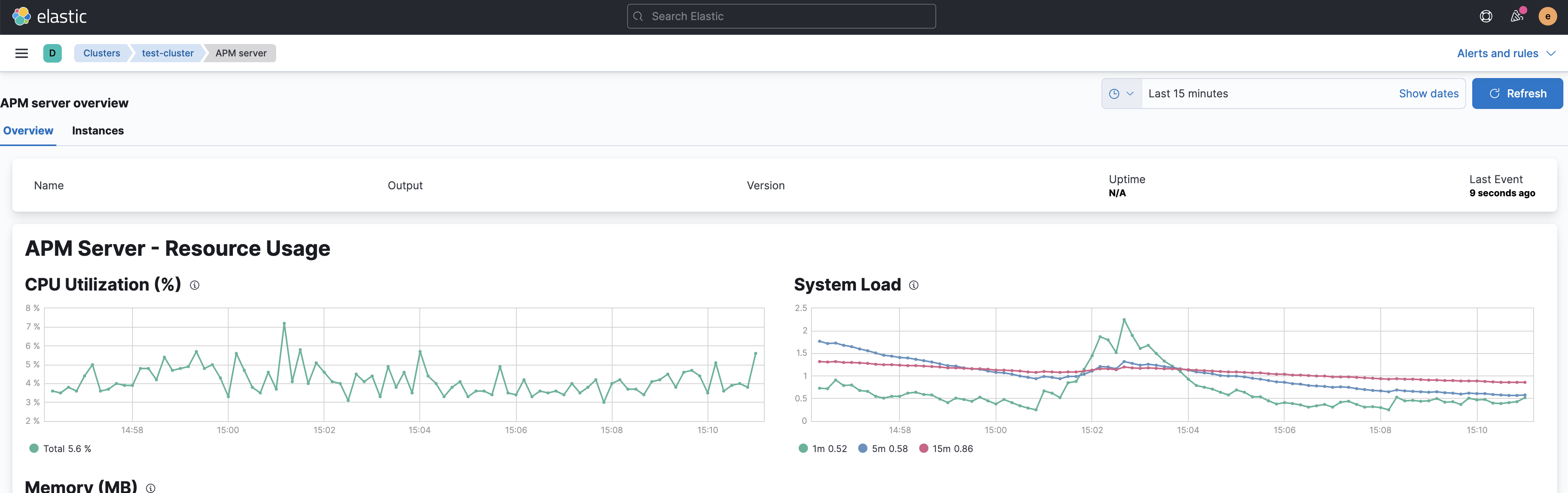Focus the Search Elastic field
The height and width of the screenshot is (493, 1568).
tap(781, 17)
